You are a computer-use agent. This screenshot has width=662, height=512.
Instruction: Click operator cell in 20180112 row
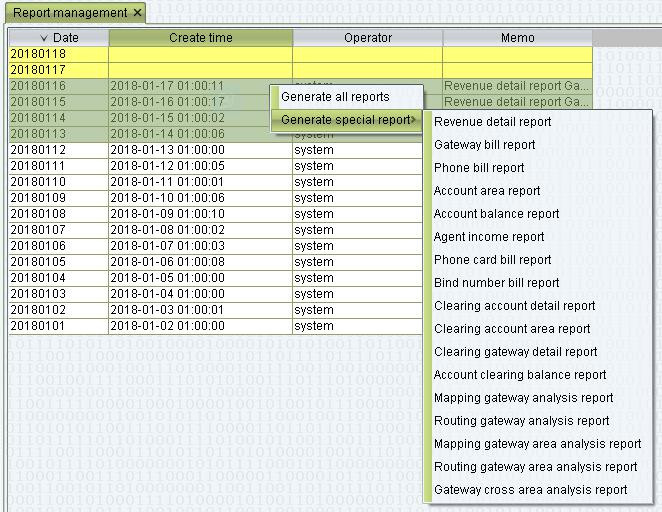[x=357, y=150]
